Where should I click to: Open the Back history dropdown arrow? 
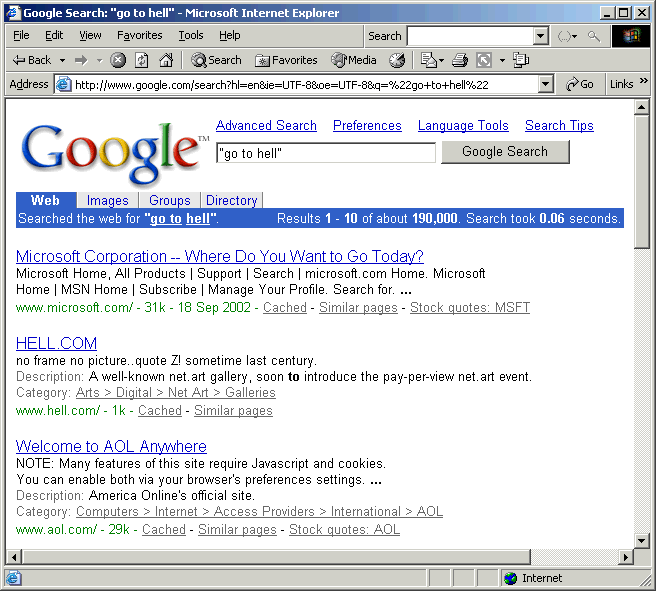tap(62, 61)
